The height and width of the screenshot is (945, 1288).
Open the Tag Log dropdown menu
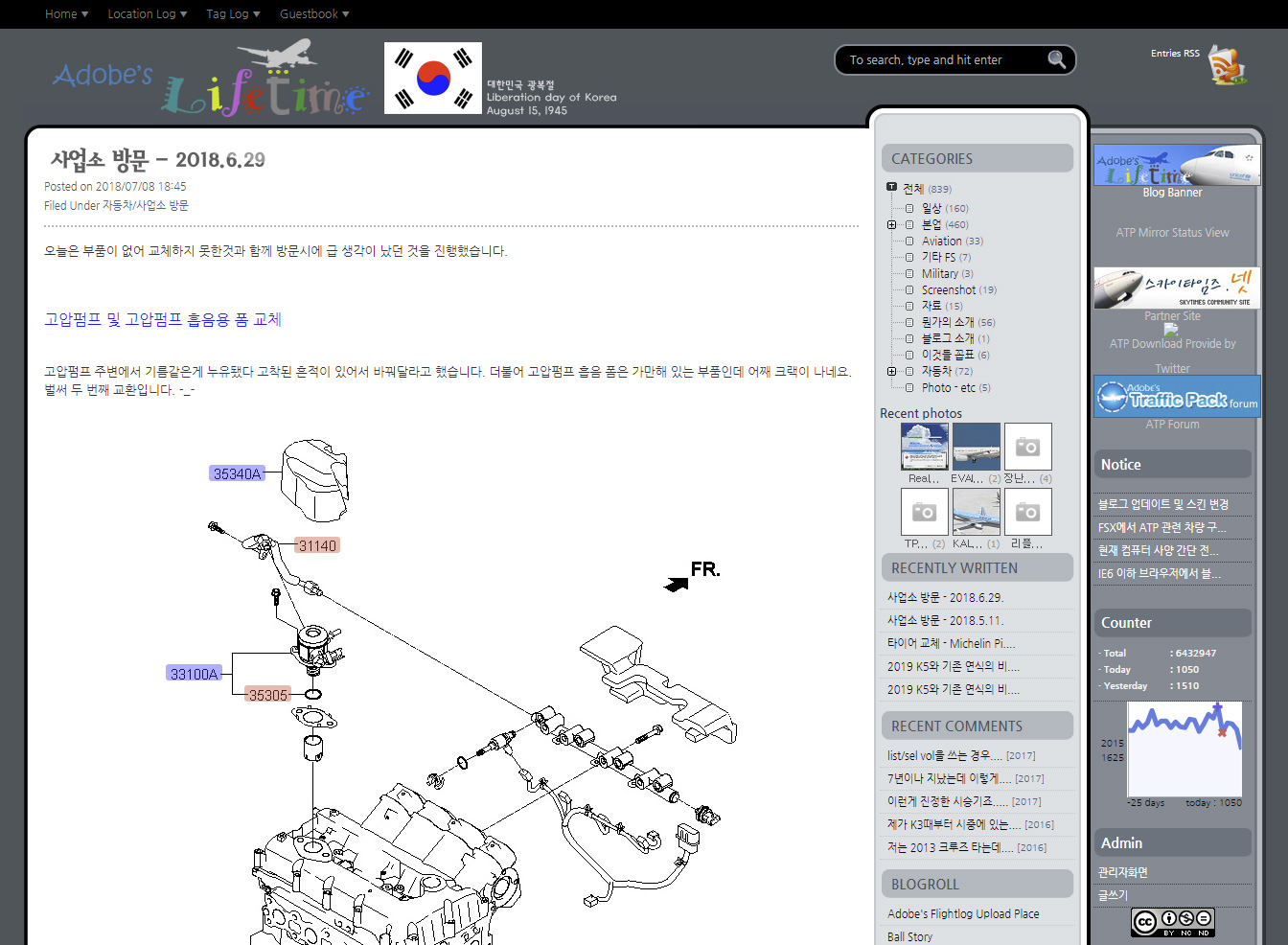(x=233, y=13)
